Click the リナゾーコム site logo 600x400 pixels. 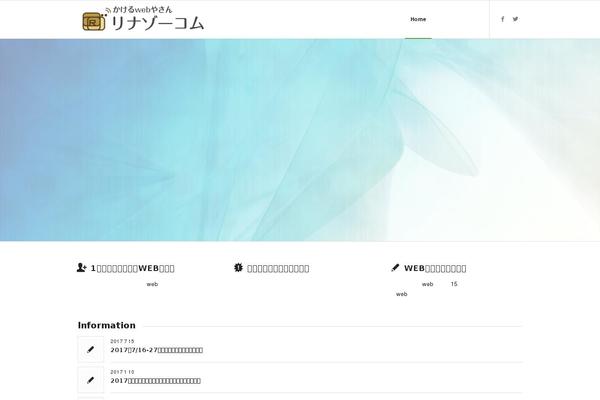[143, 19]
